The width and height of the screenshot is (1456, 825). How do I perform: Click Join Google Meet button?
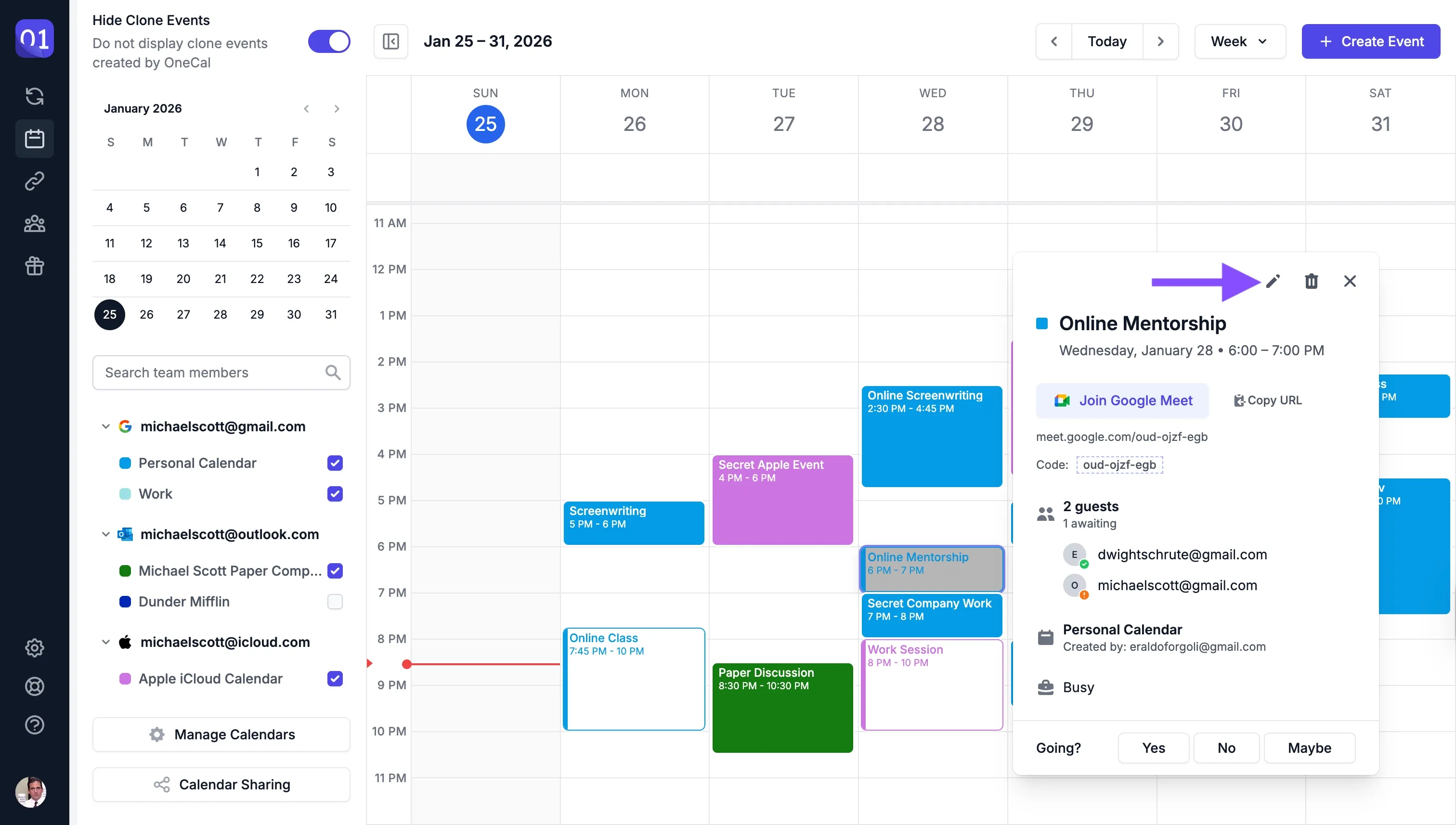pyautogui.click(x=1122, y=400)
